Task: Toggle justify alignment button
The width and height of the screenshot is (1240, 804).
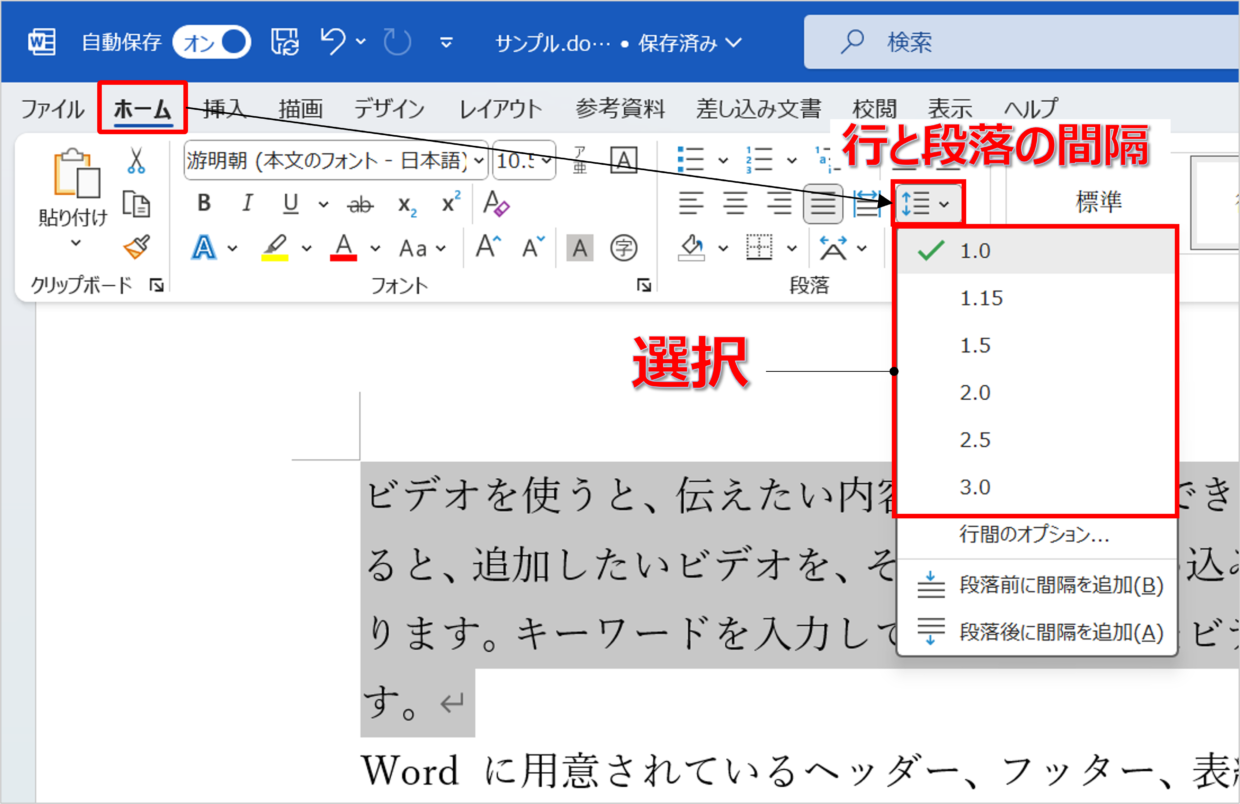Action: click(x=823, y=205)
